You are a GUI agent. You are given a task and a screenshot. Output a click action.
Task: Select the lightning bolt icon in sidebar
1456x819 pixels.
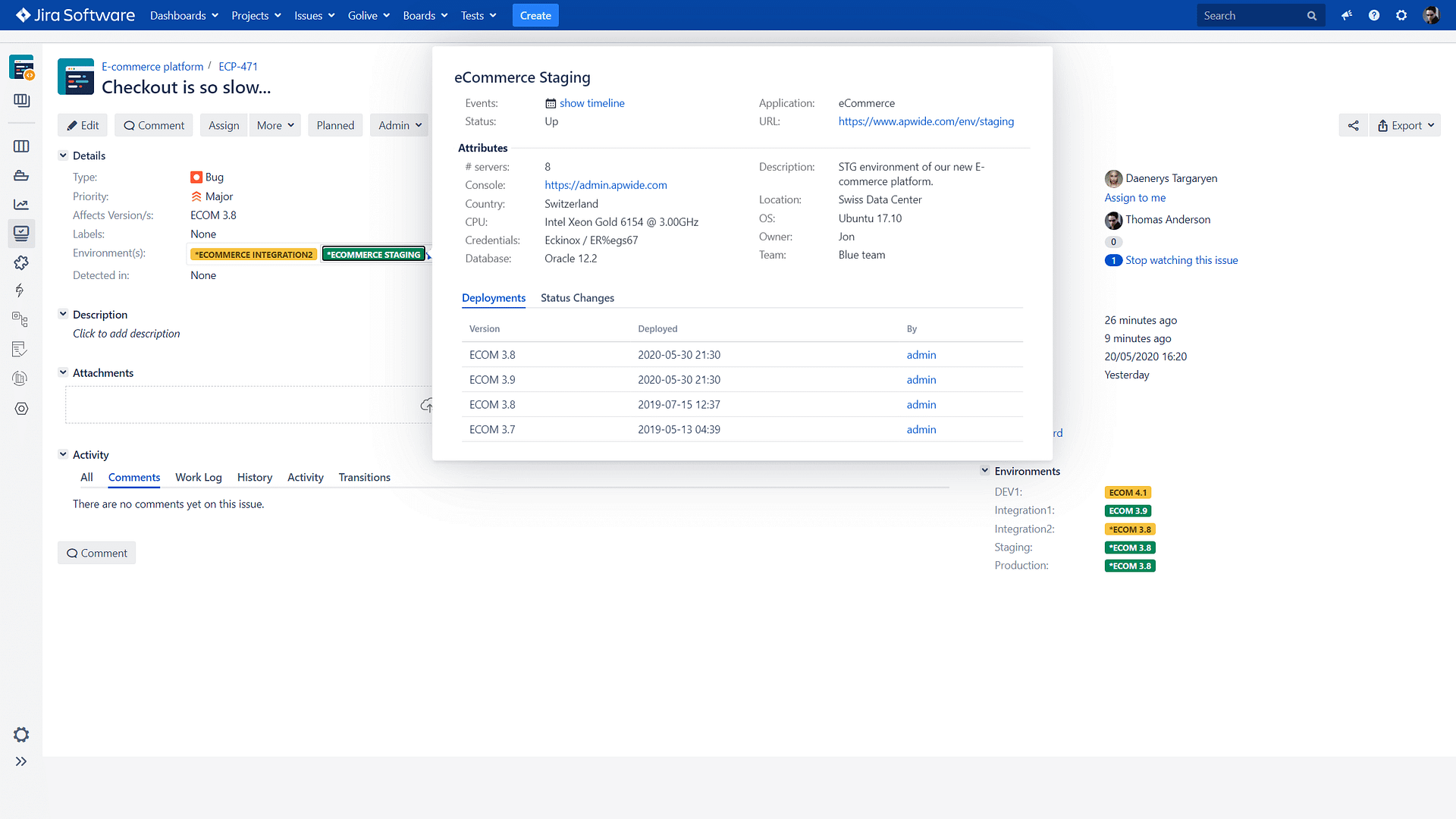coord(21,290)
